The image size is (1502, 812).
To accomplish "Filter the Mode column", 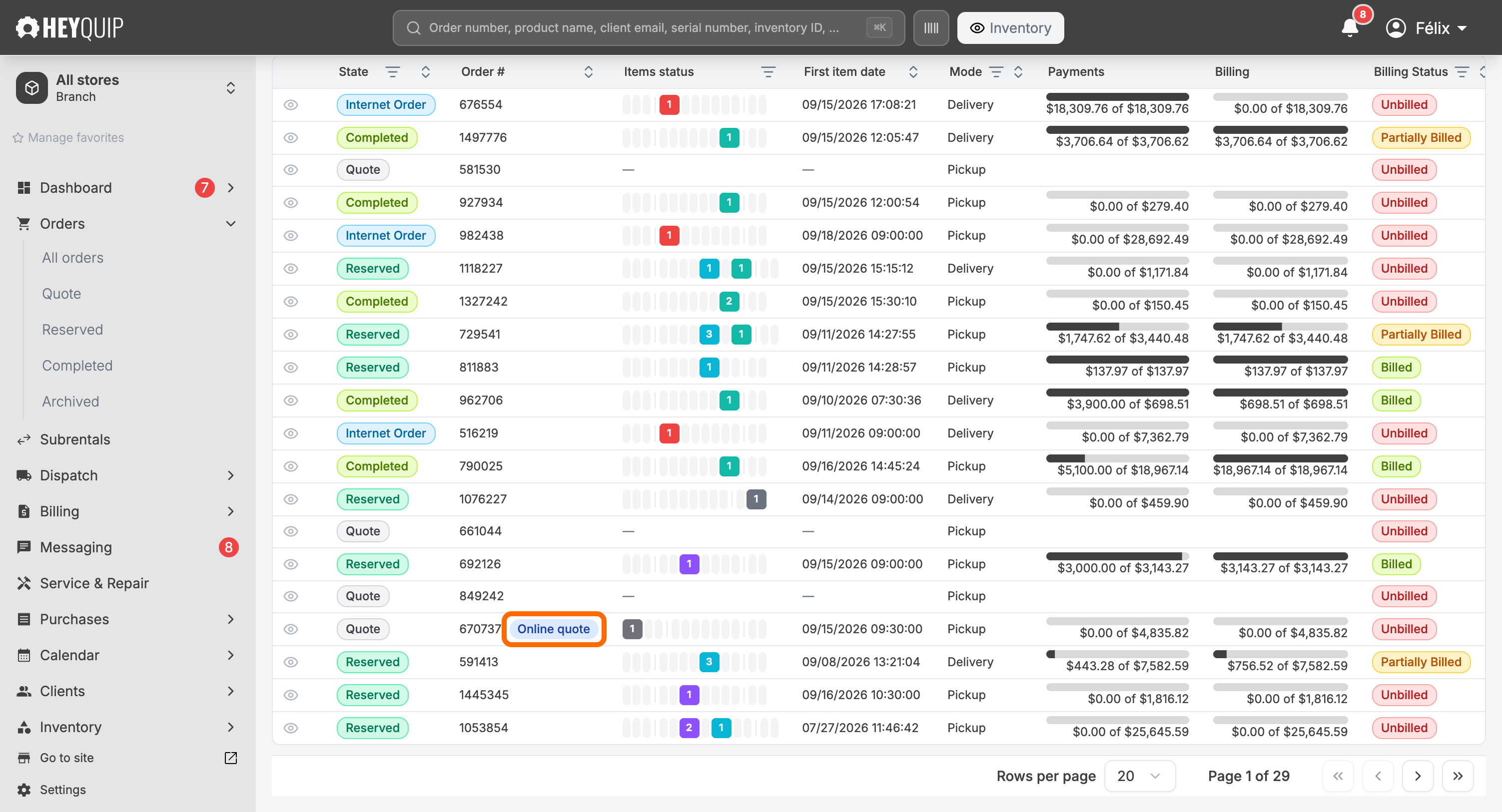I will 996,72.
